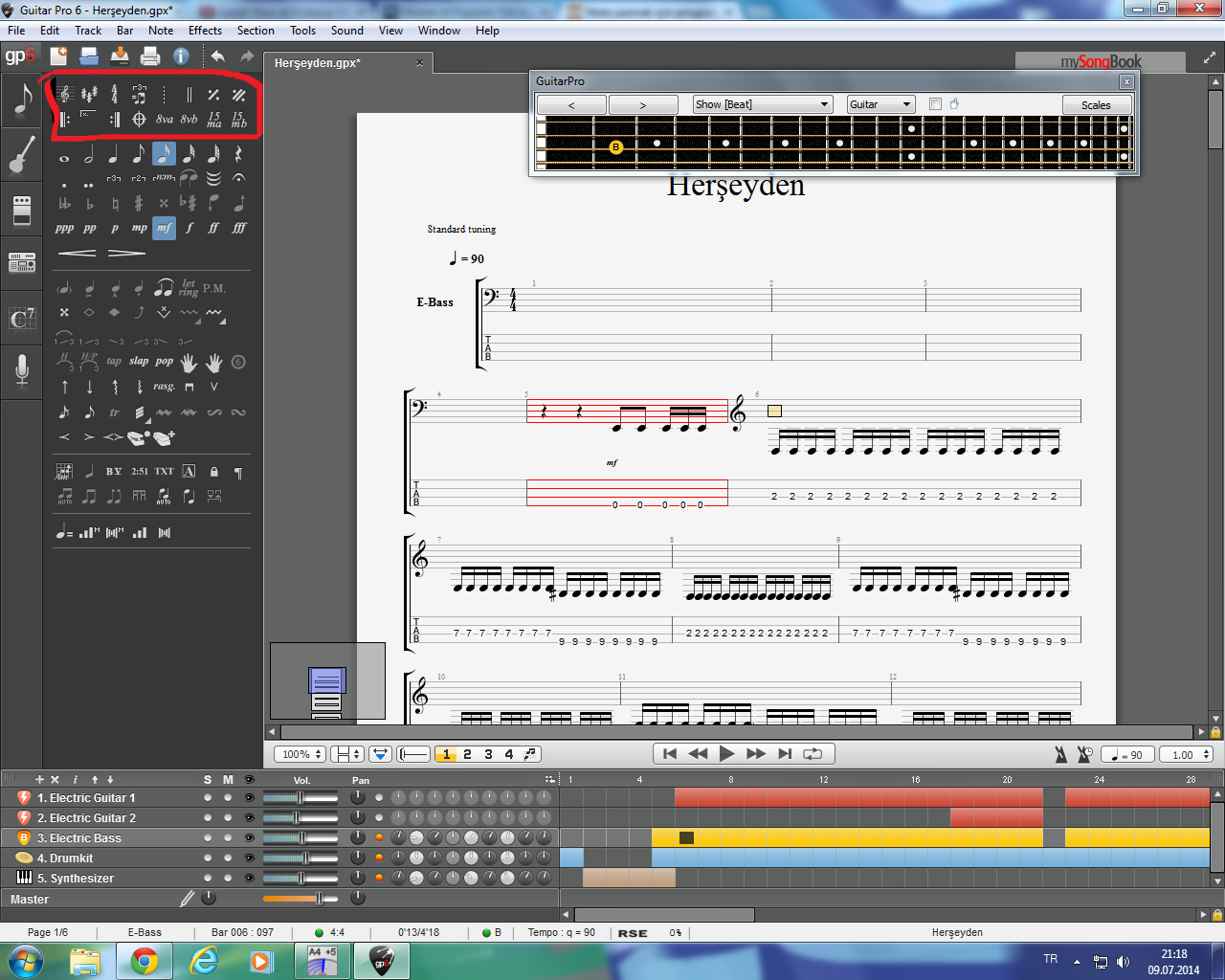Apply palm mute P.M. effect
Viewport: 1225px width, 980px height.
pos(213,288)
